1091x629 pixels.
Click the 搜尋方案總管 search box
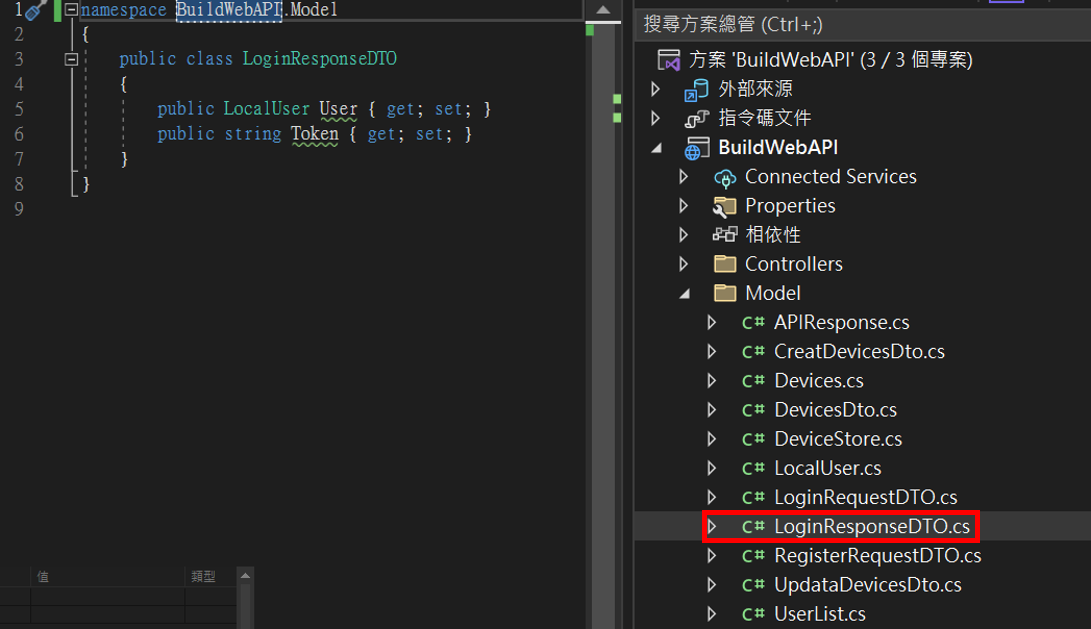click(x=863, y=25)
